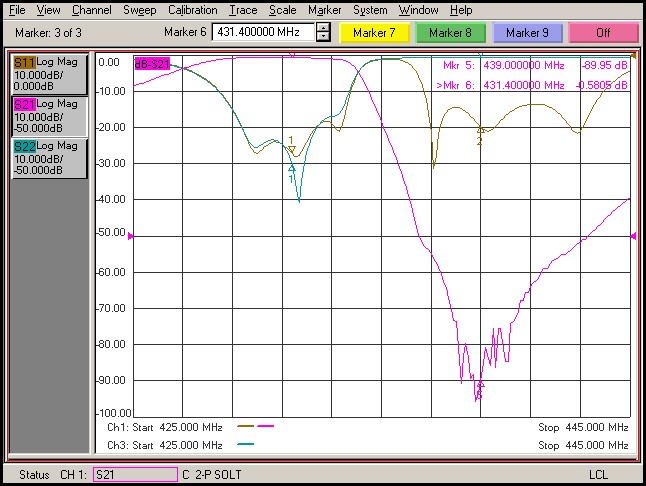Select the S22 Log Mag trace panel

coord(49,159)
